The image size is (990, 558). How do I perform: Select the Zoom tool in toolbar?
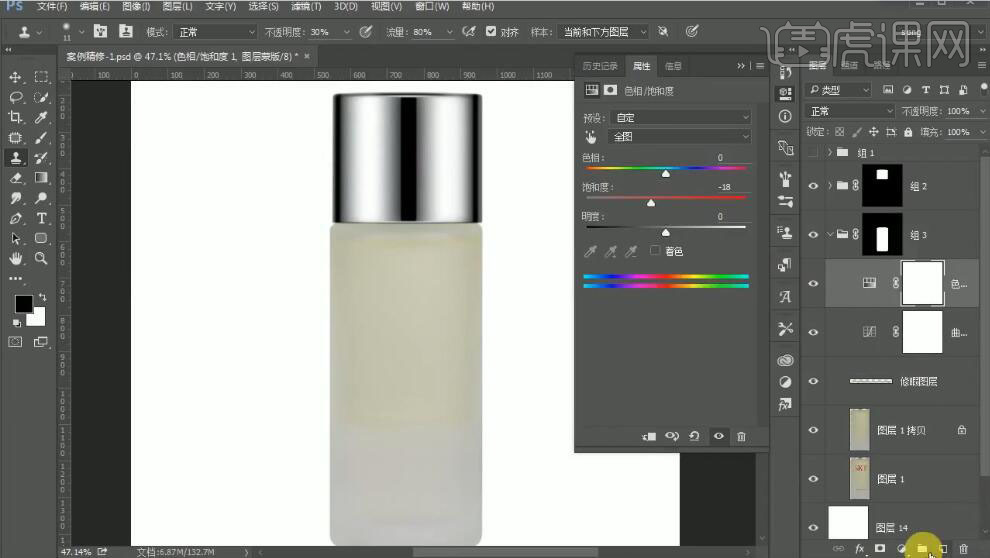point(41,258)
